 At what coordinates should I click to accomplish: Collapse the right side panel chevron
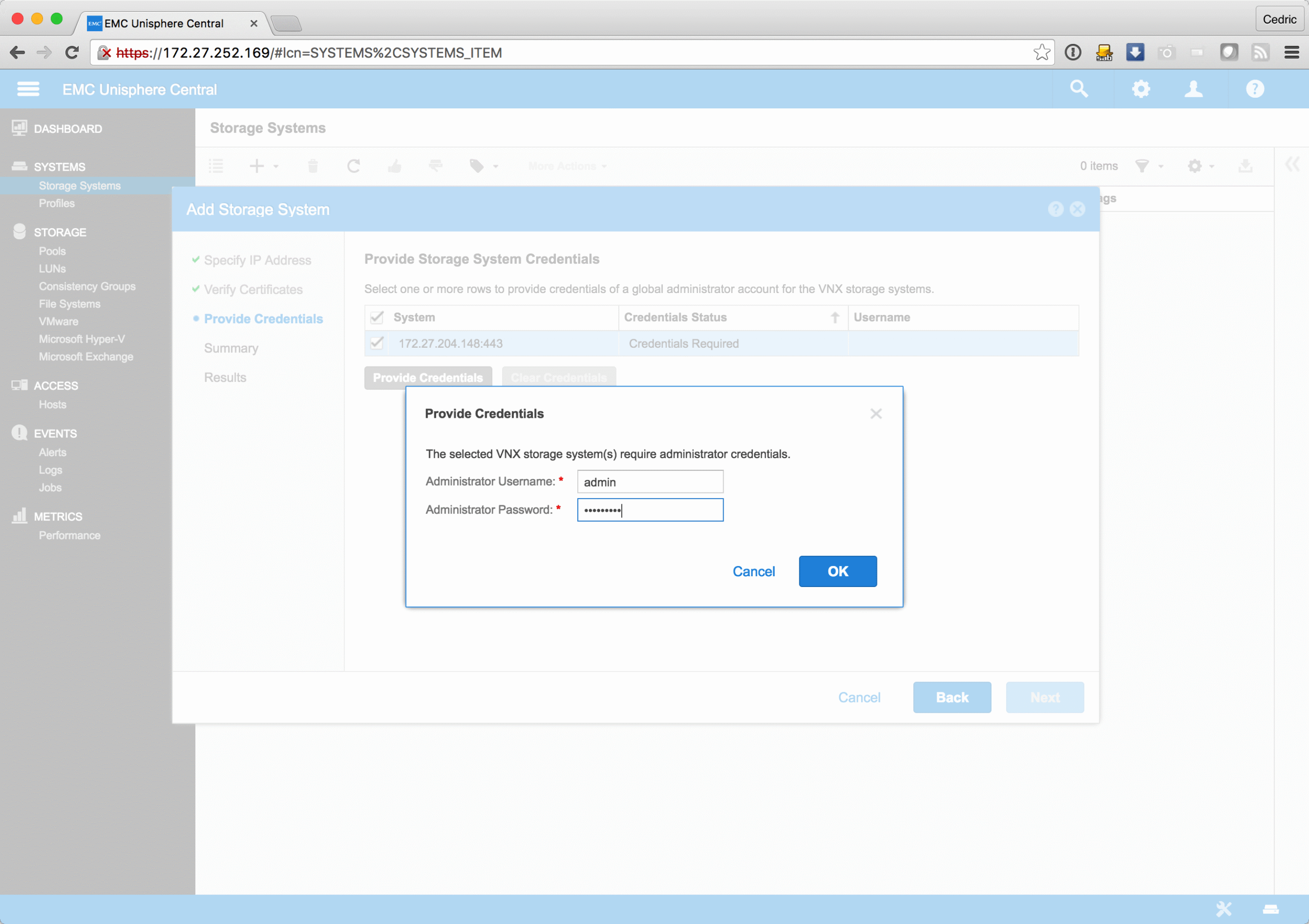tap(1292, 164)
